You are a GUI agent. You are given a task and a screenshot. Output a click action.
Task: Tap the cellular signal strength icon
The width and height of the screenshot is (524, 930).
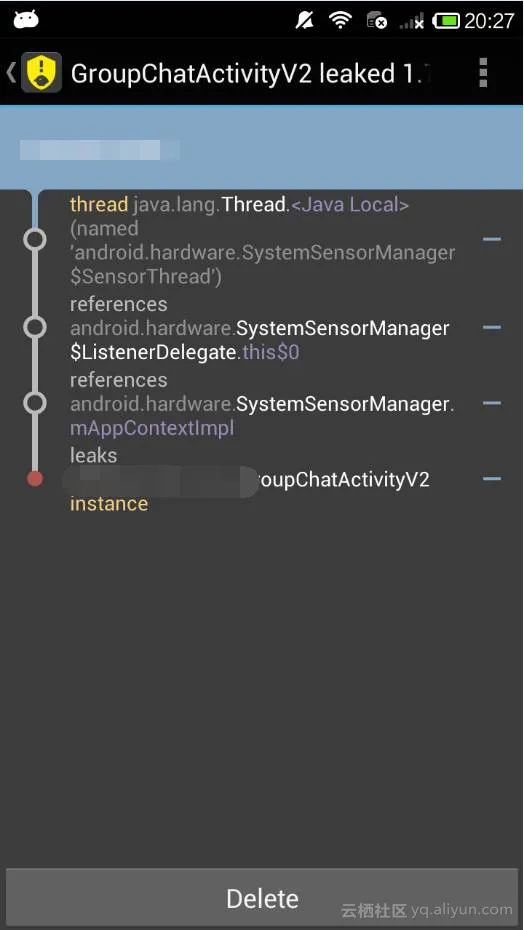(x=412, y=22)
